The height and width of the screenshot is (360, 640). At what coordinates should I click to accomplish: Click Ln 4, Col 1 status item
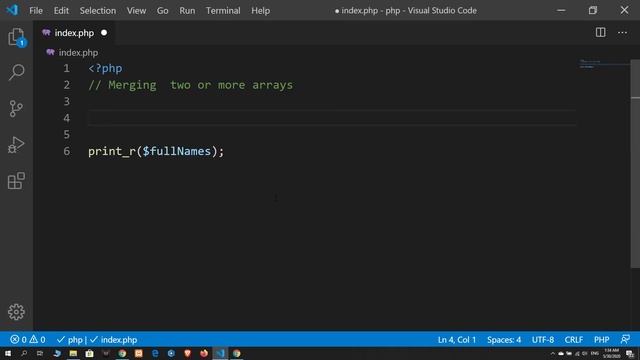click(457, 339)
